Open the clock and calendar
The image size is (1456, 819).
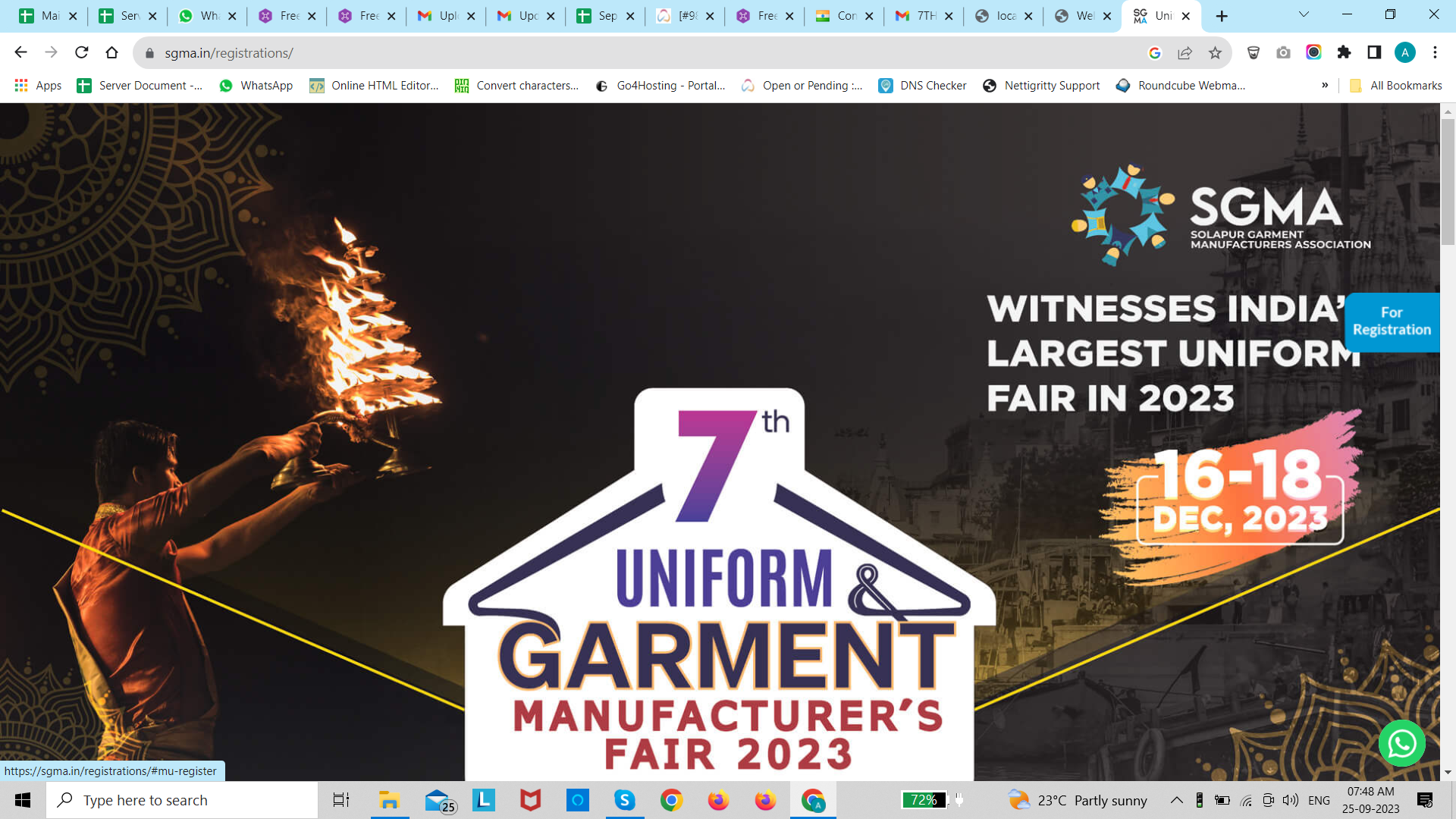[1371, 800]
